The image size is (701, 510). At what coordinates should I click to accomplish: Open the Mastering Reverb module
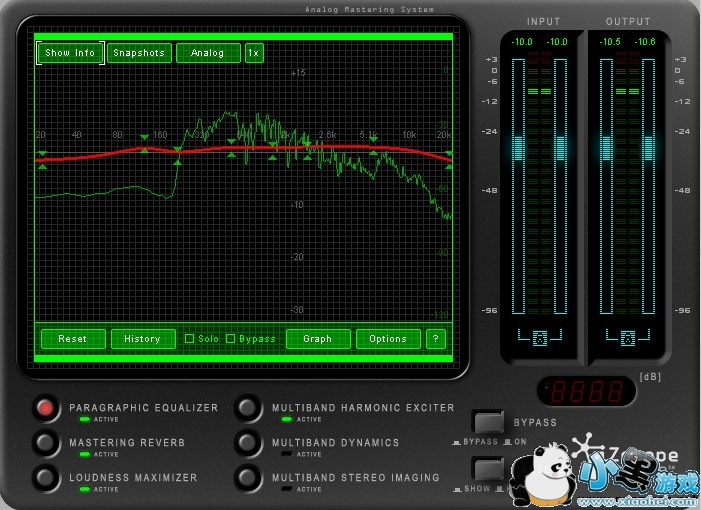click(x=45, y=442)
